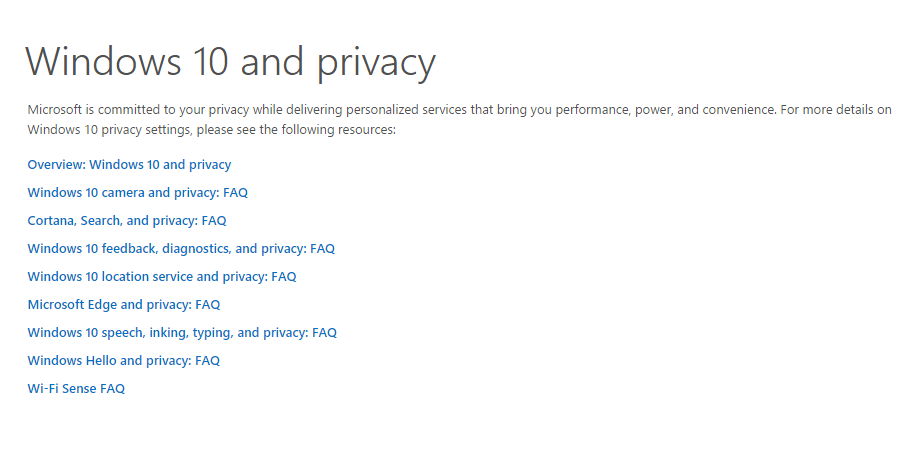
Task: Open the Microsoft Edge and privacy FAQ
Action: 124,305
